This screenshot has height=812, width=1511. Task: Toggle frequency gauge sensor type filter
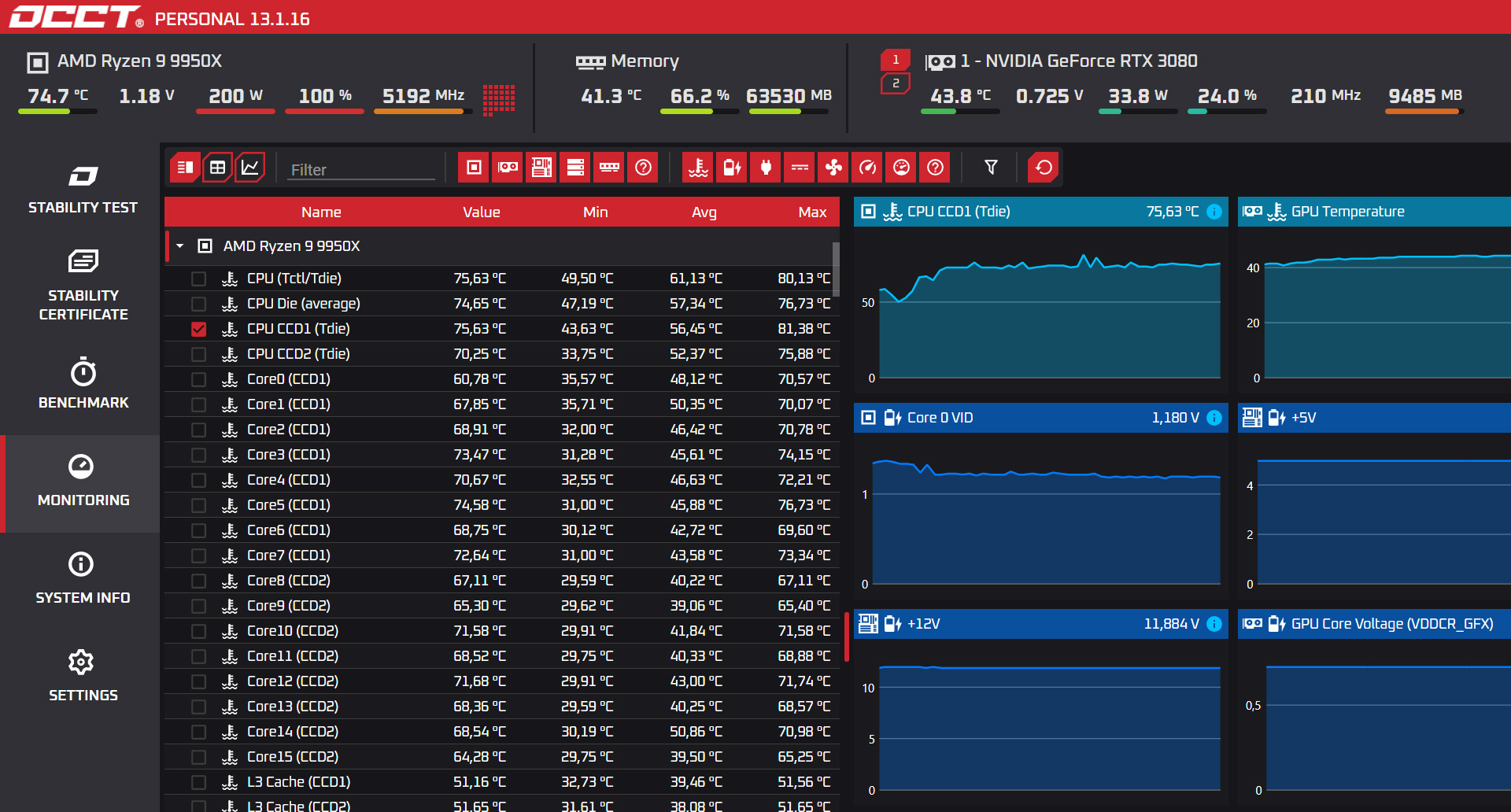[867, 167]
